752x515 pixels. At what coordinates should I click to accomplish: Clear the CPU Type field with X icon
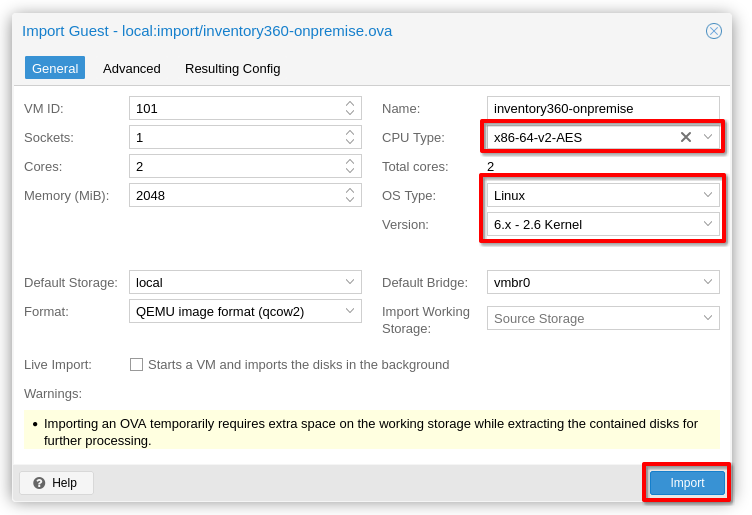(x=686, y=137)
